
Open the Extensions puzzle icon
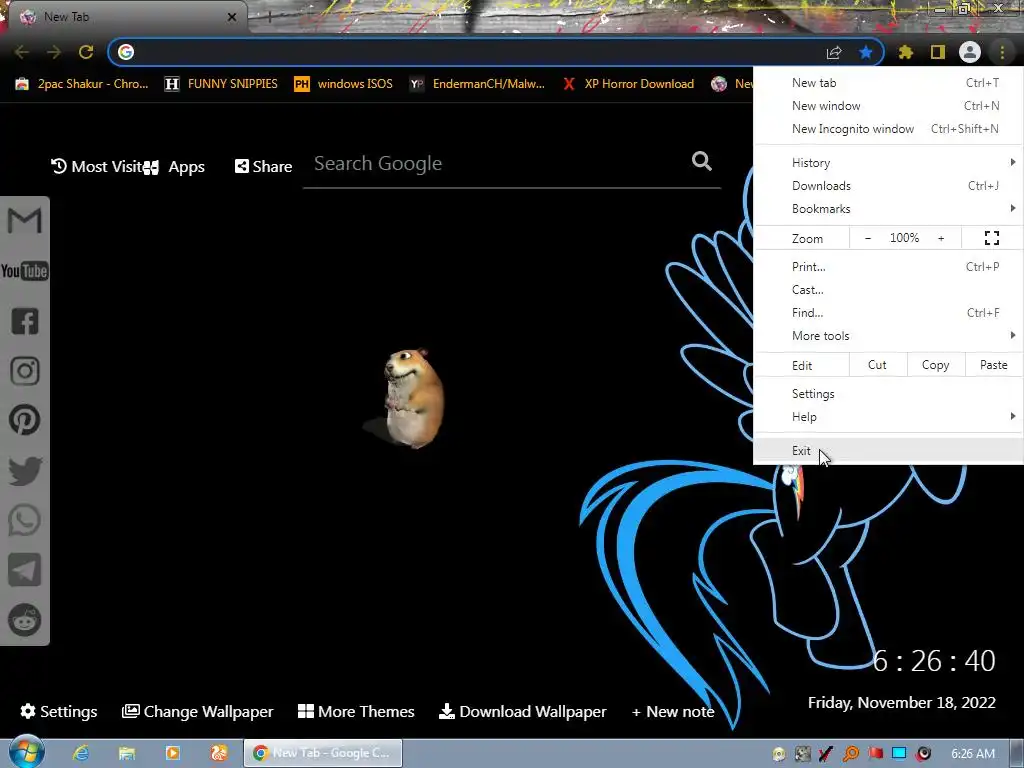(x=905, y=52)
